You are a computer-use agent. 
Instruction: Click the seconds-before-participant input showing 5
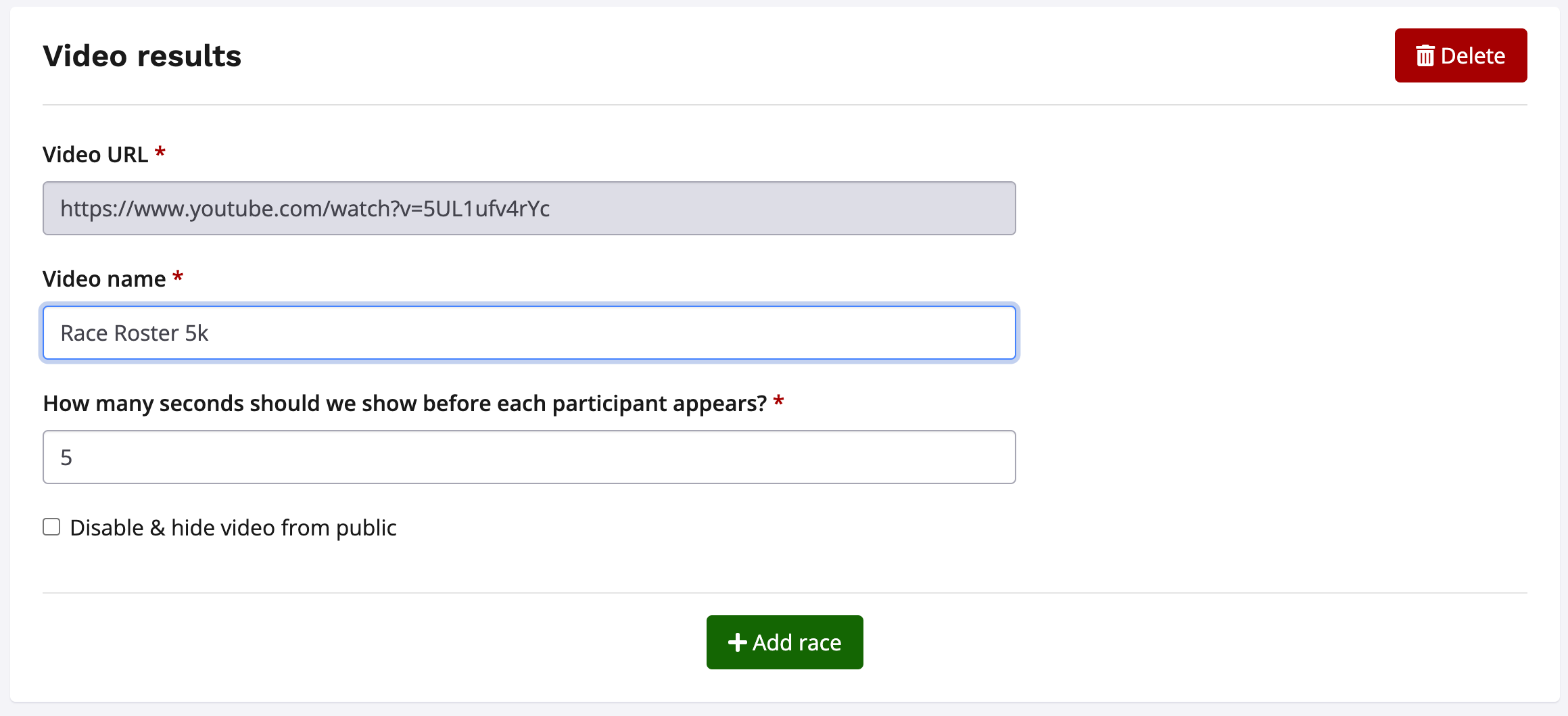click(529, 456)
